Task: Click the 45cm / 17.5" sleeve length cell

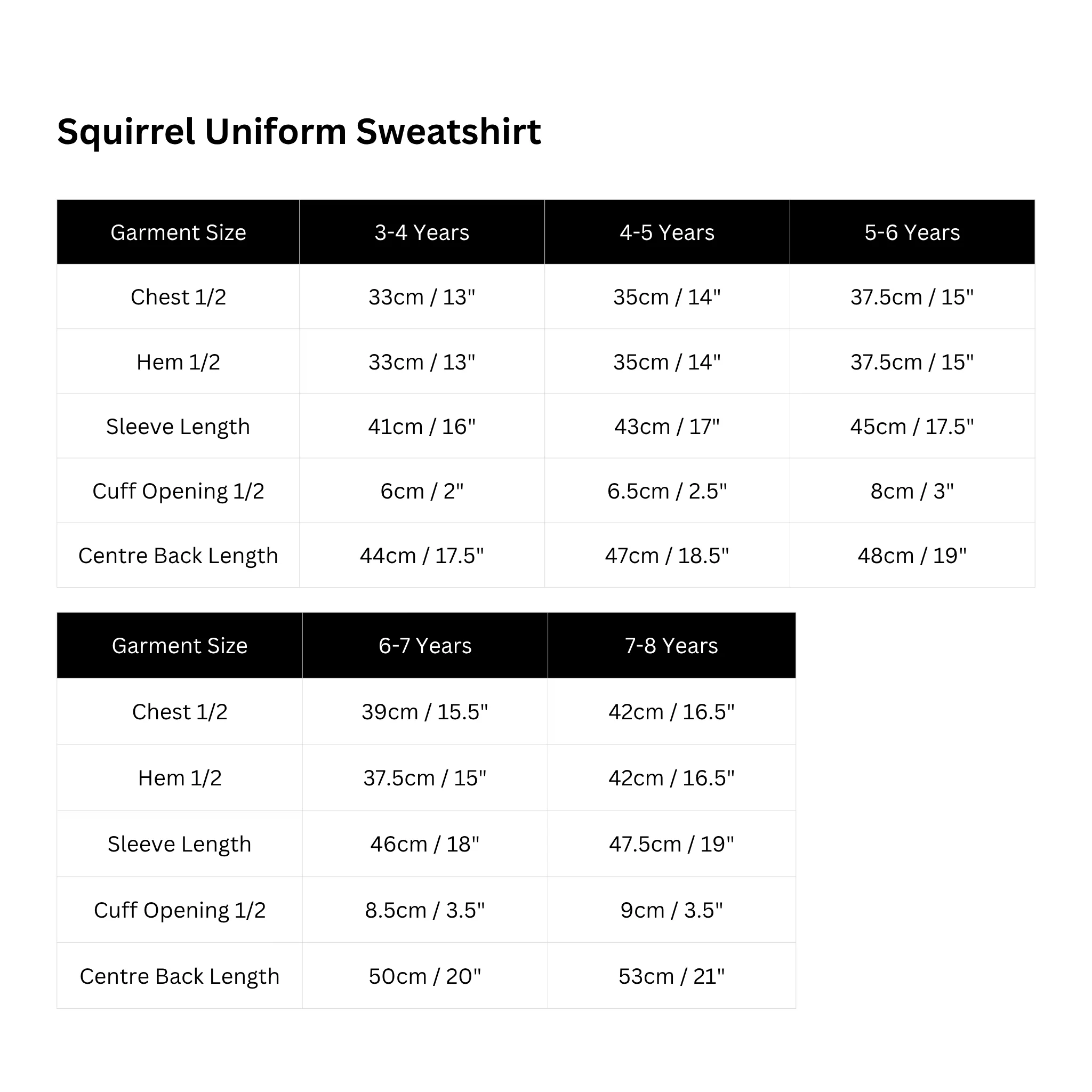Action: point(912,426)
